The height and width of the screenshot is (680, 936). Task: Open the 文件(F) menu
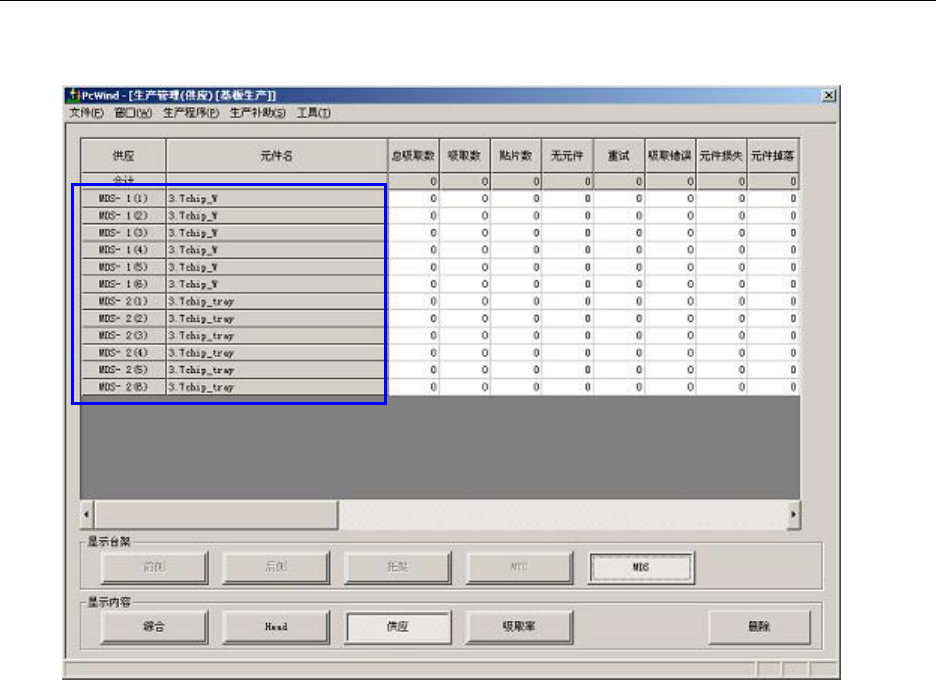[x=87, y=113]
